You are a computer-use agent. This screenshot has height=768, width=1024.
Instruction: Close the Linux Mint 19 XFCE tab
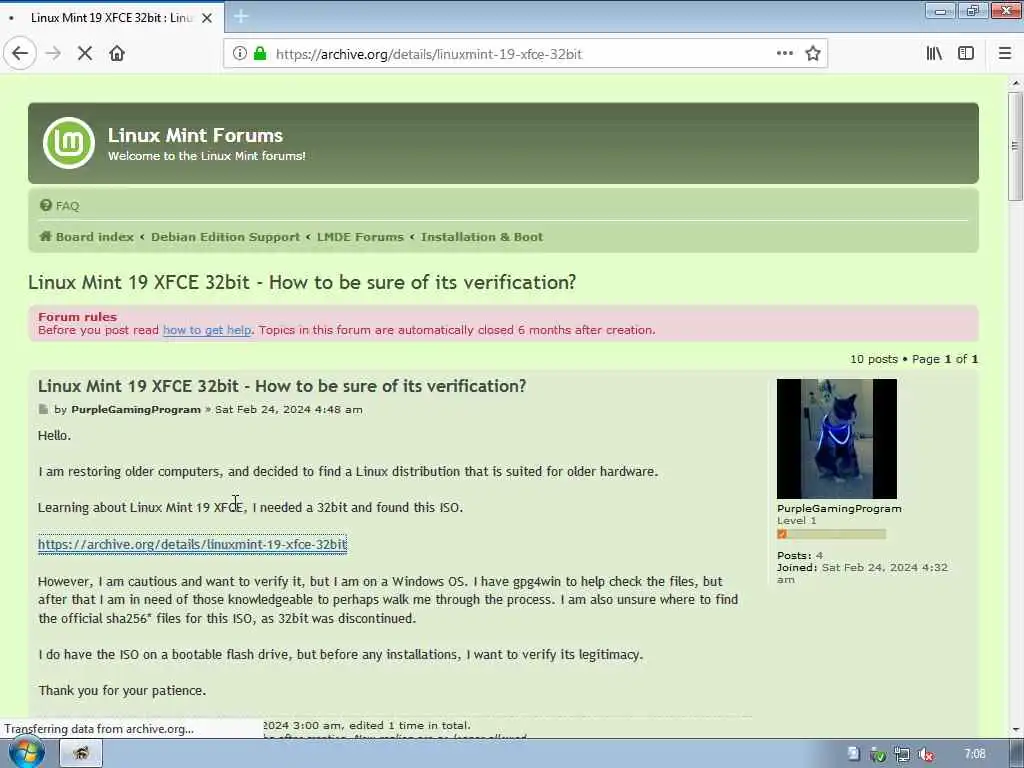point(207,18)
